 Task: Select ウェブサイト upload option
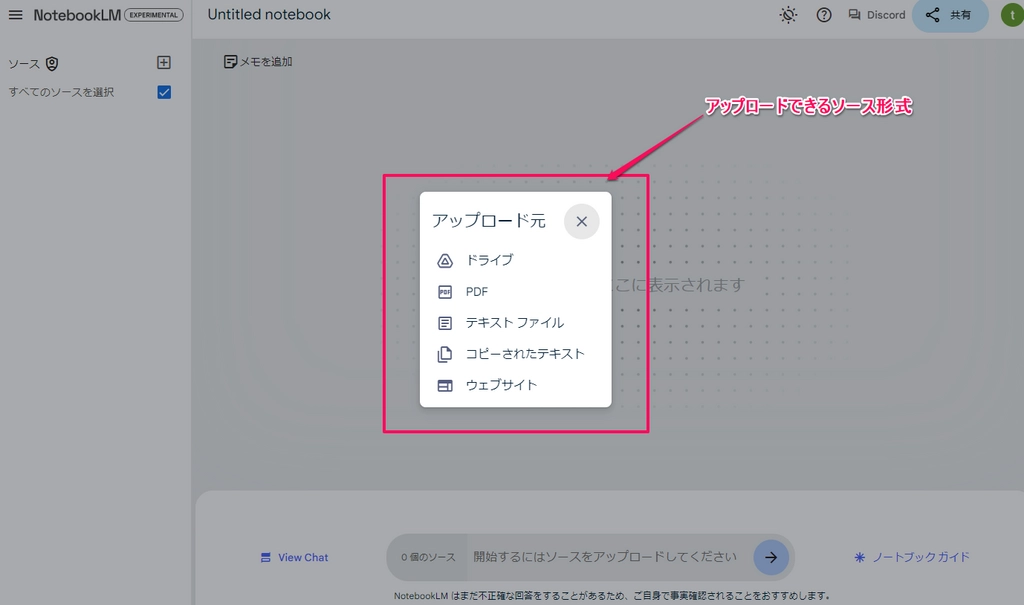(x=515, y=385)
